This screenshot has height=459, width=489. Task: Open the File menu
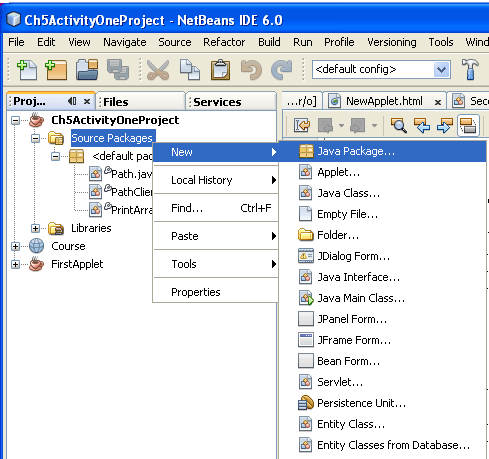16,42
